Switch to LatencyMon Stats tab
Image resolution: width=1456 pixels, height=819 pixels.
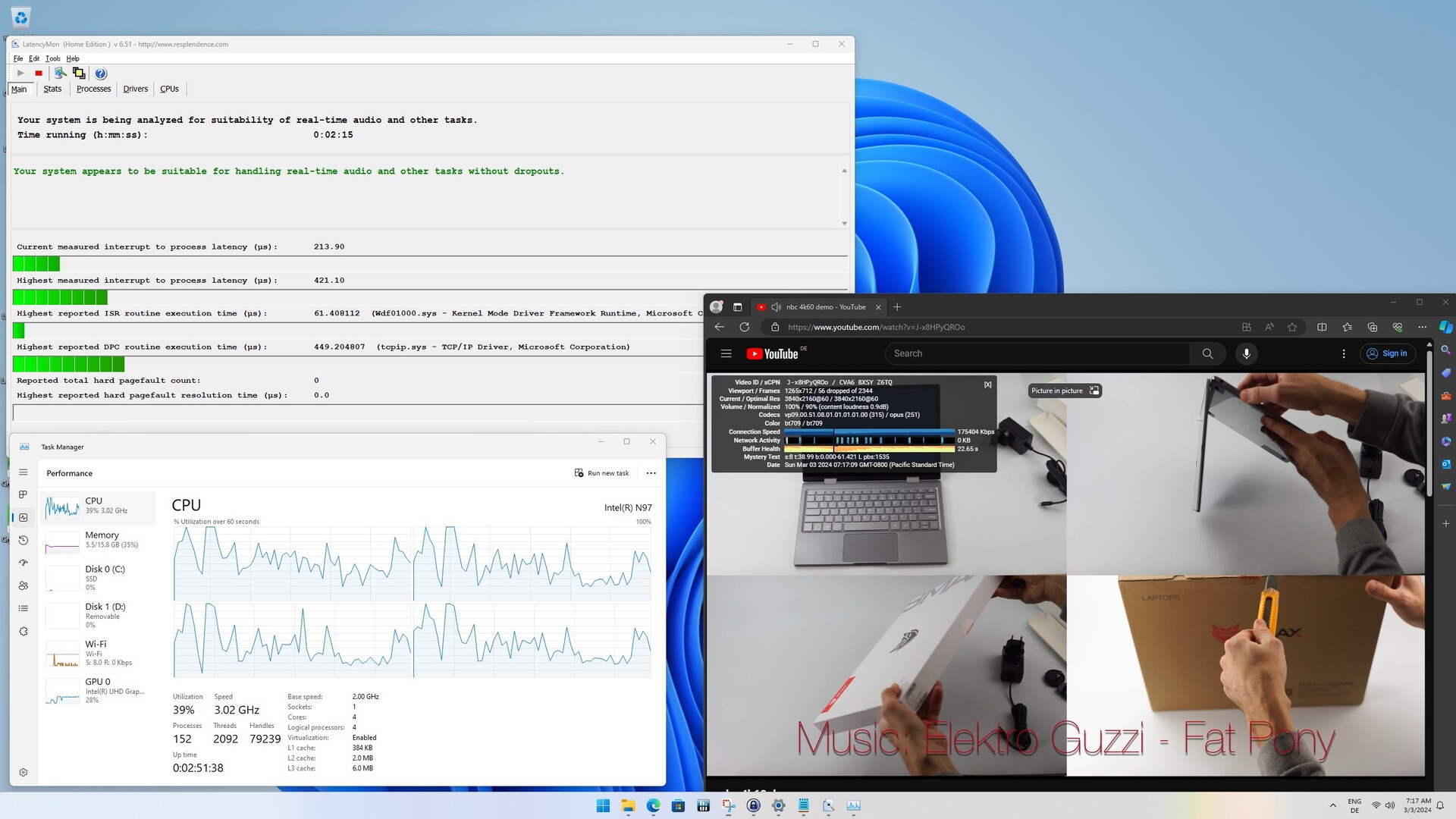tap(52, 89)
